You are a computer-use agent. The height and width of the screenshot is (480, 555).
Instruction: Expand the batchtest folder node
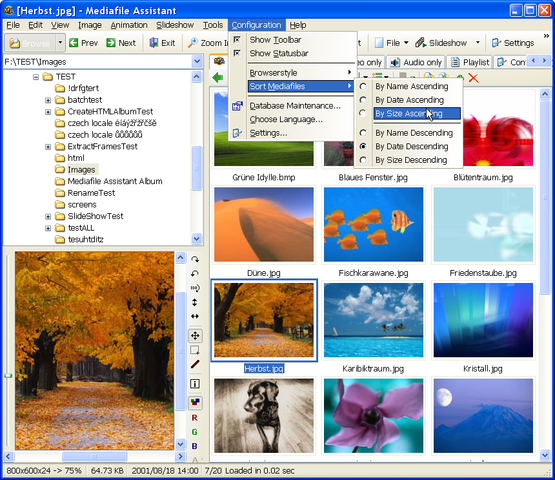(48, 100)
